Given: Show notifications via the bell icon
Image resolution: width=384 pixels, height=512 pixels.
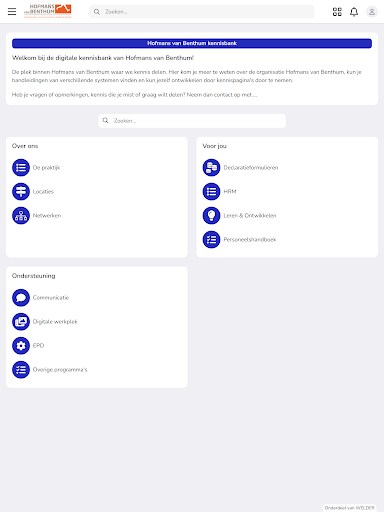Looking at the screenshot, I should (354, 12).
